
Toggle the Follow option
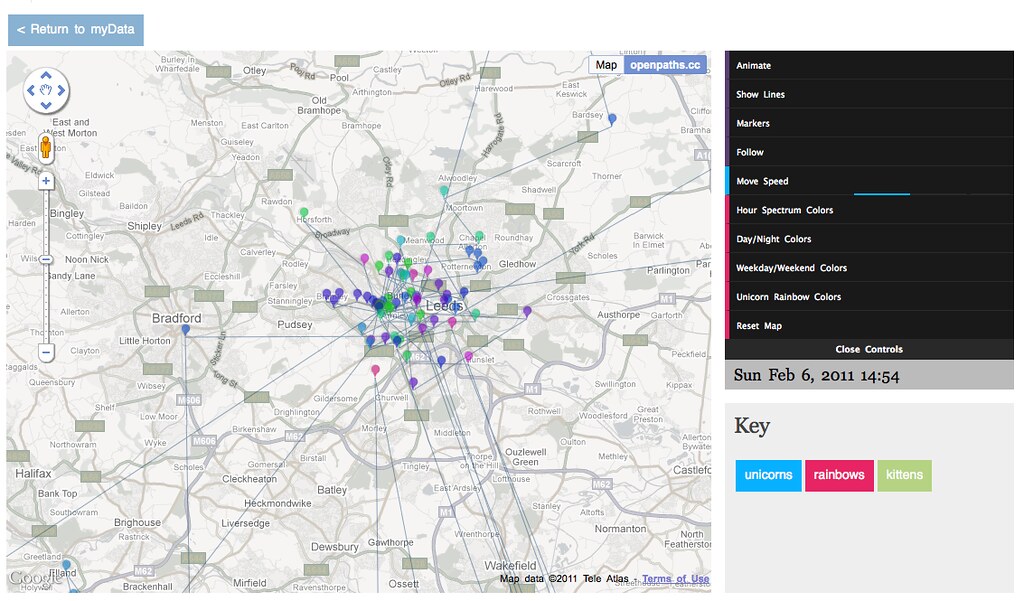[869, 152]
